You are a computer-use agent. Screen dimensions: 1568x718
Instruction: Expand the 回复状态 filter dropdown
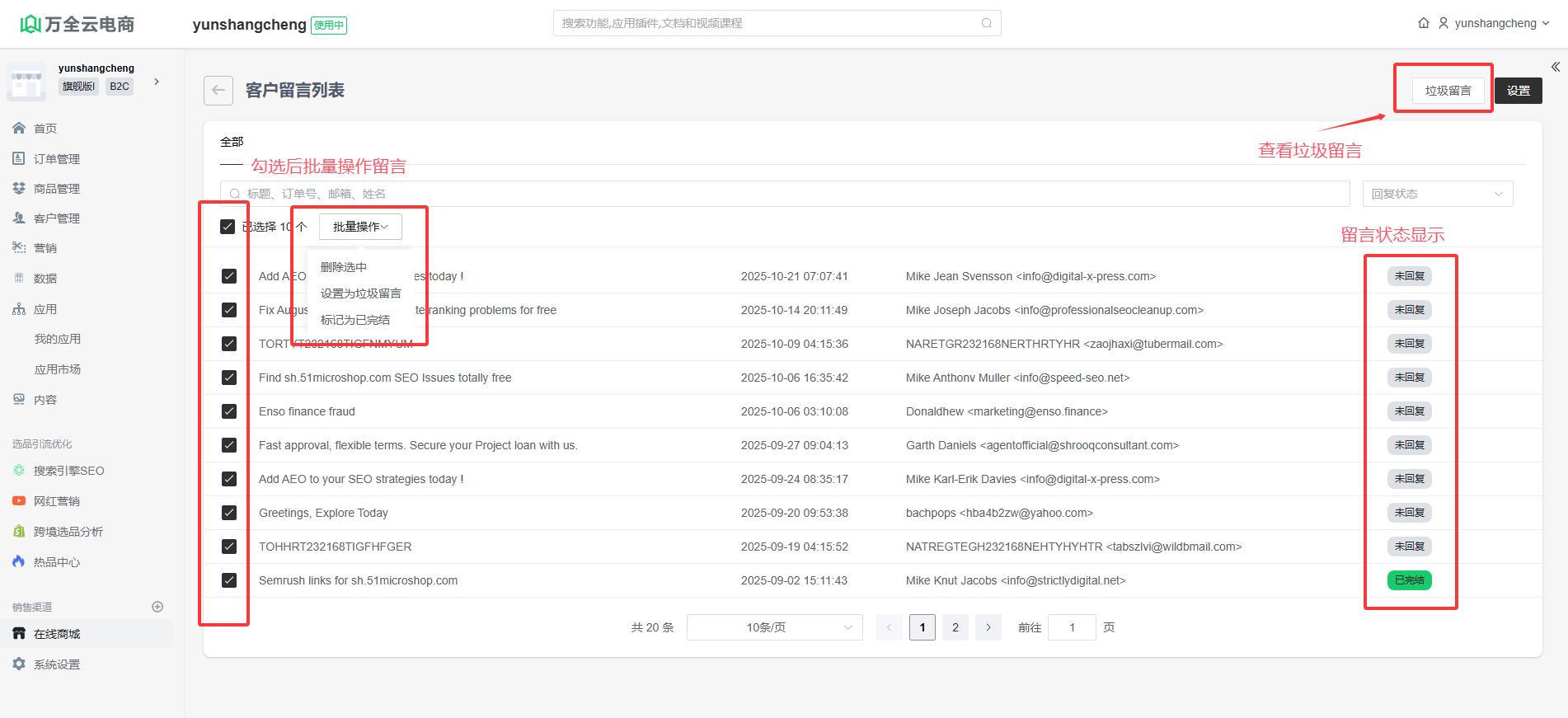1437,194
